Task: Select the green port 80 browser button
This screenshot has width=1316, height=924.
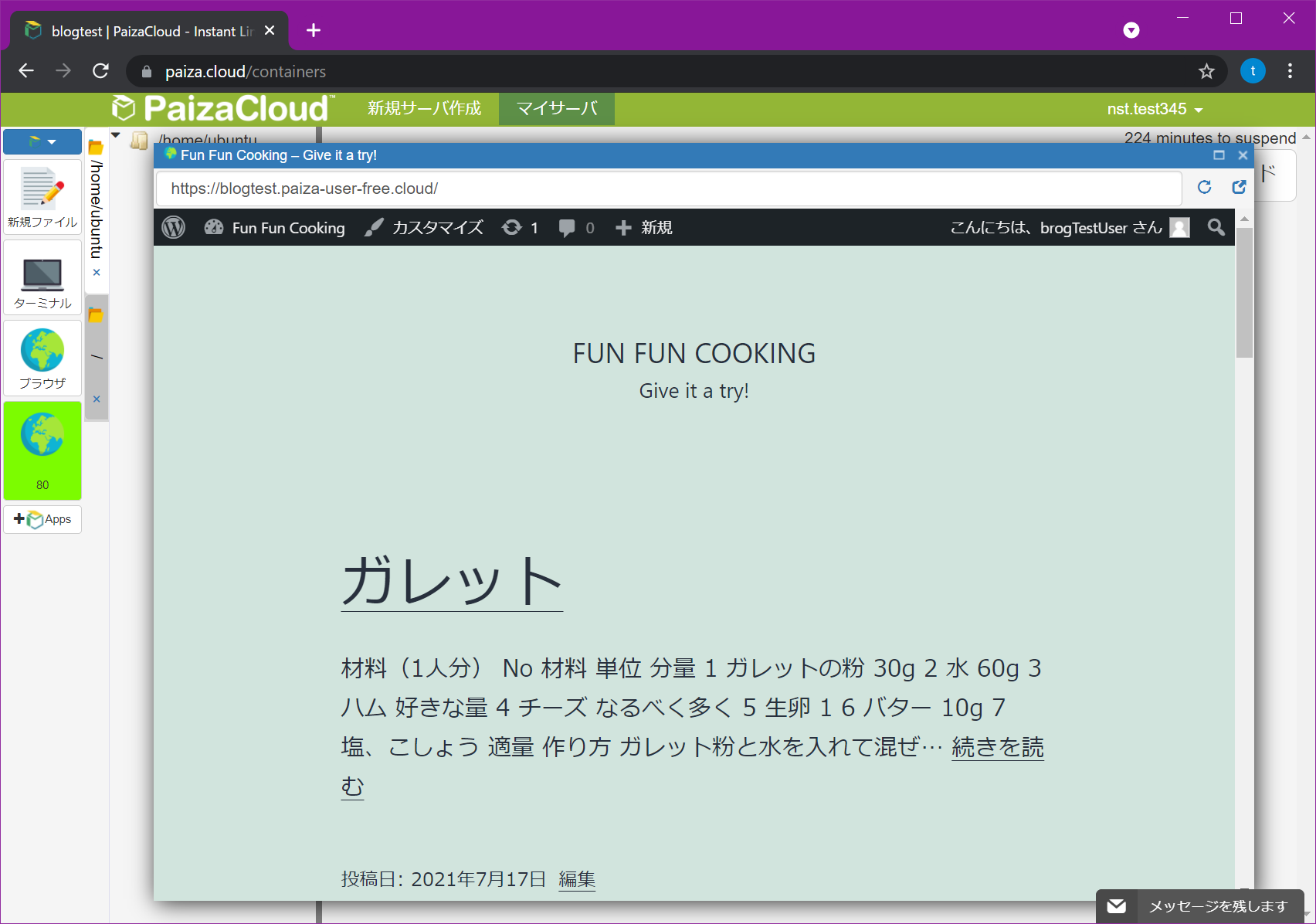Action: [42, 450]
